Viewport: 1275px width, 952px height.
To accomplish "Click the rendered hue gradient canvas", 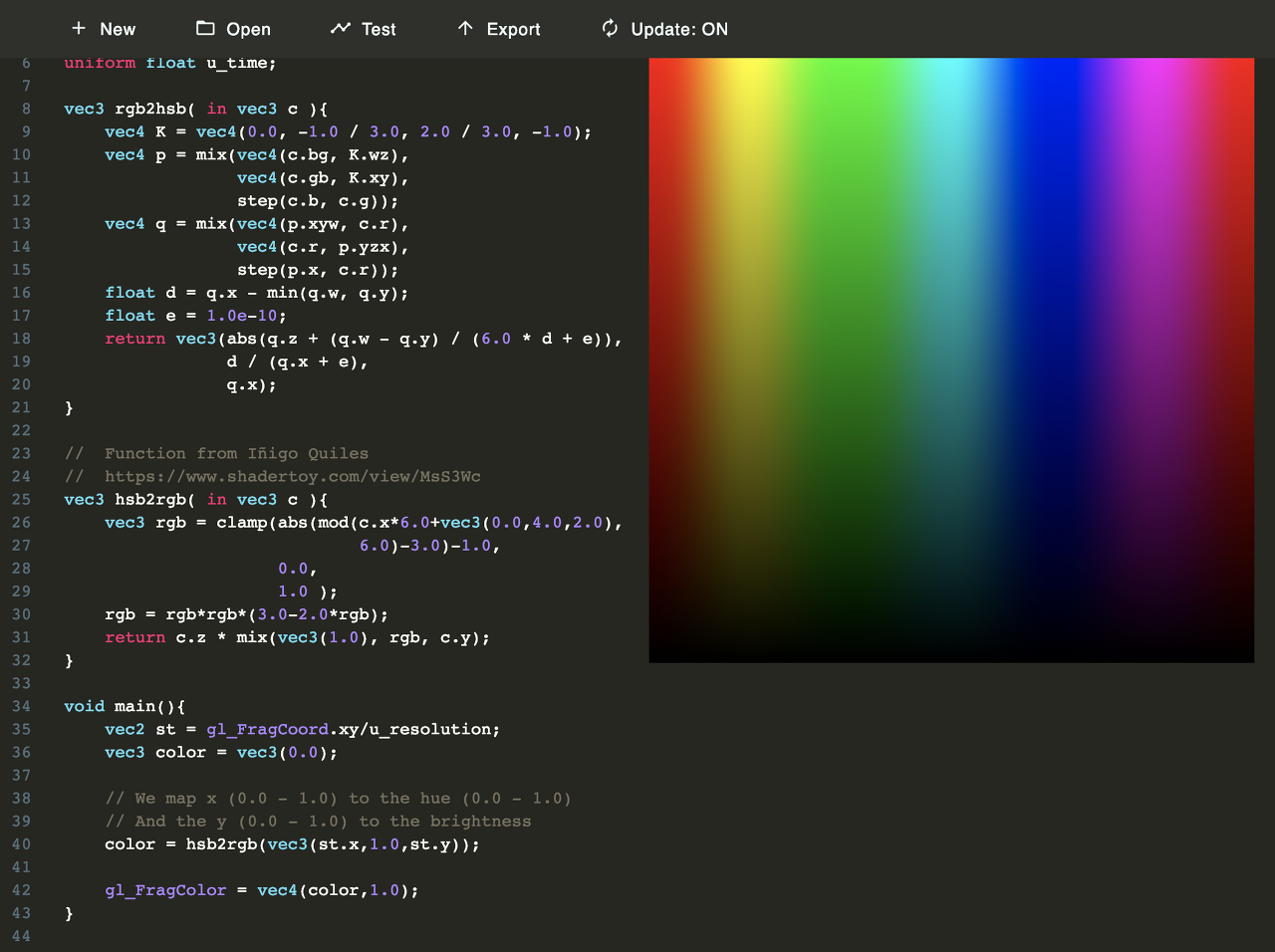I will point(951,359).
